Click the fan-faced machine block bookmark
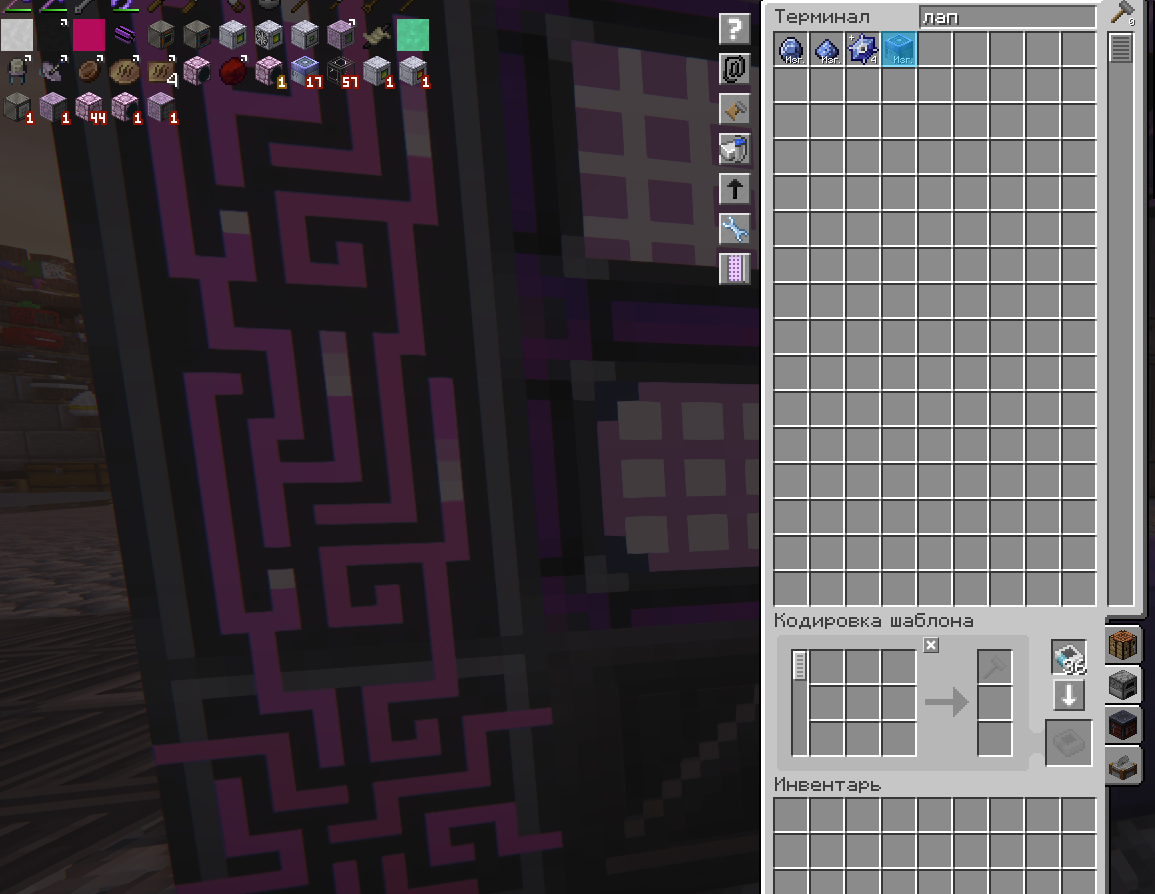This screenshot has width=1155, height=894. point(269,35)
